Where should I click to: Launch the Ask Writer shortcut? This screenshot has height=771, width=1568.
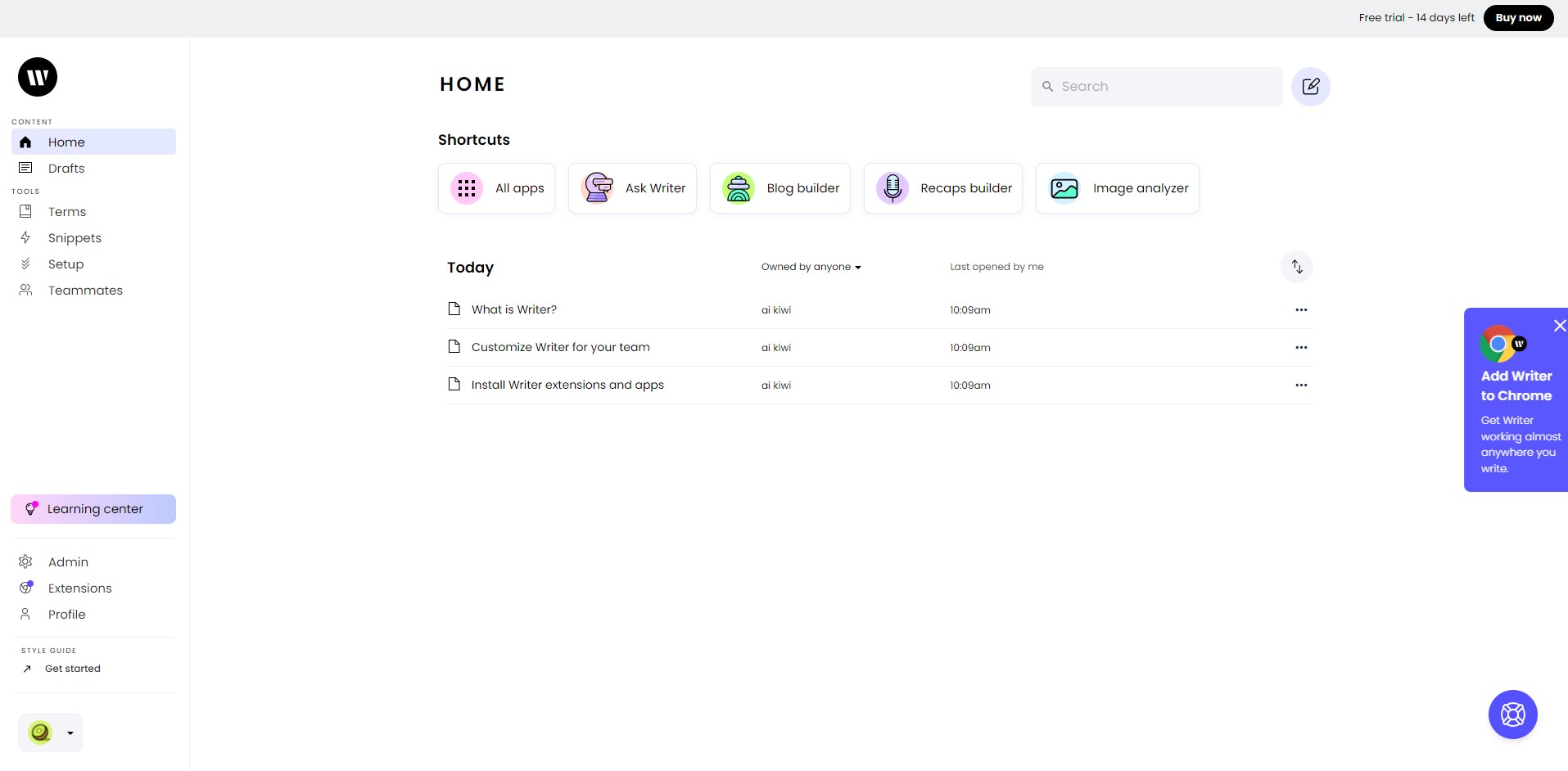click(632, 188)
